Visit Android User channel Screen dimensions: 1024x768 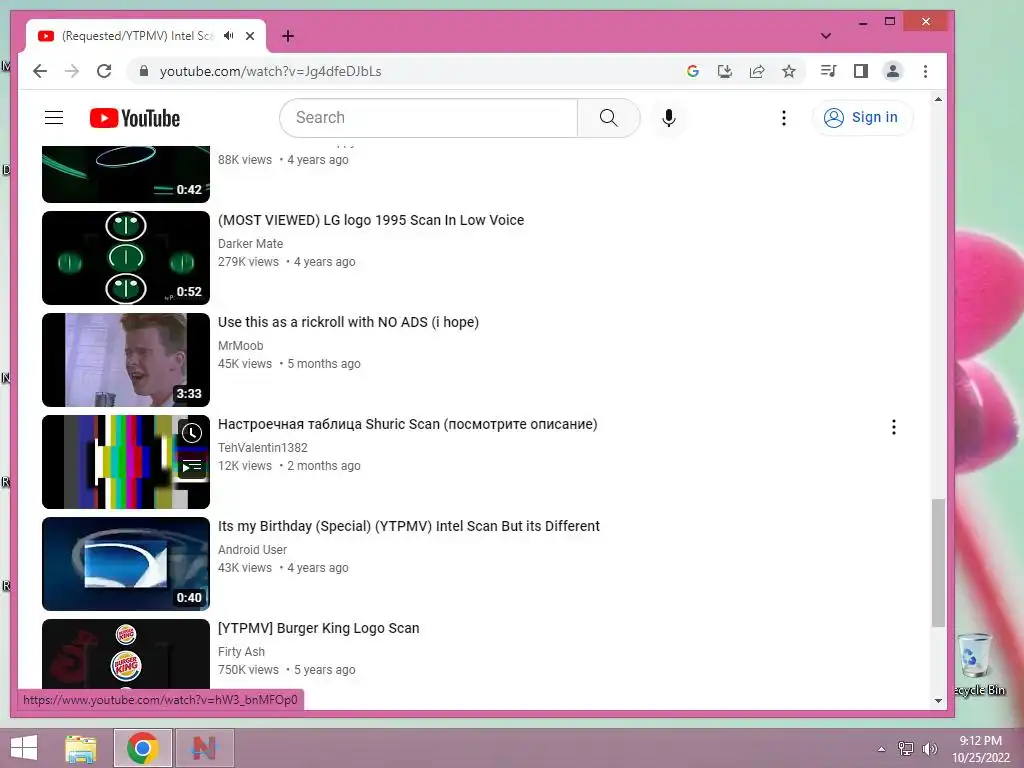[x=253, y=549]
